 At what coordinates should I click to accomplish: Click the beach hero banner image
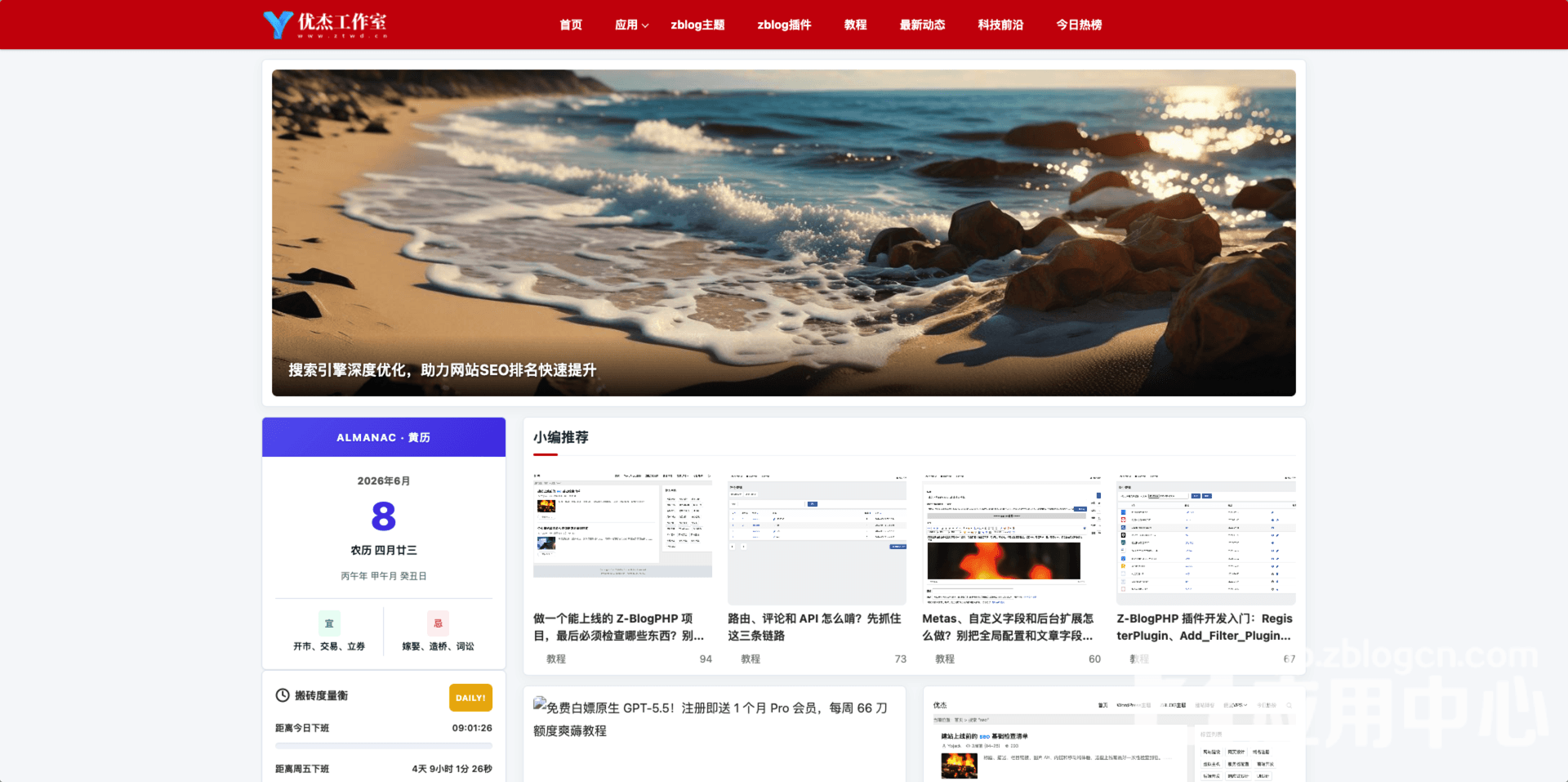tap(784, 233)
